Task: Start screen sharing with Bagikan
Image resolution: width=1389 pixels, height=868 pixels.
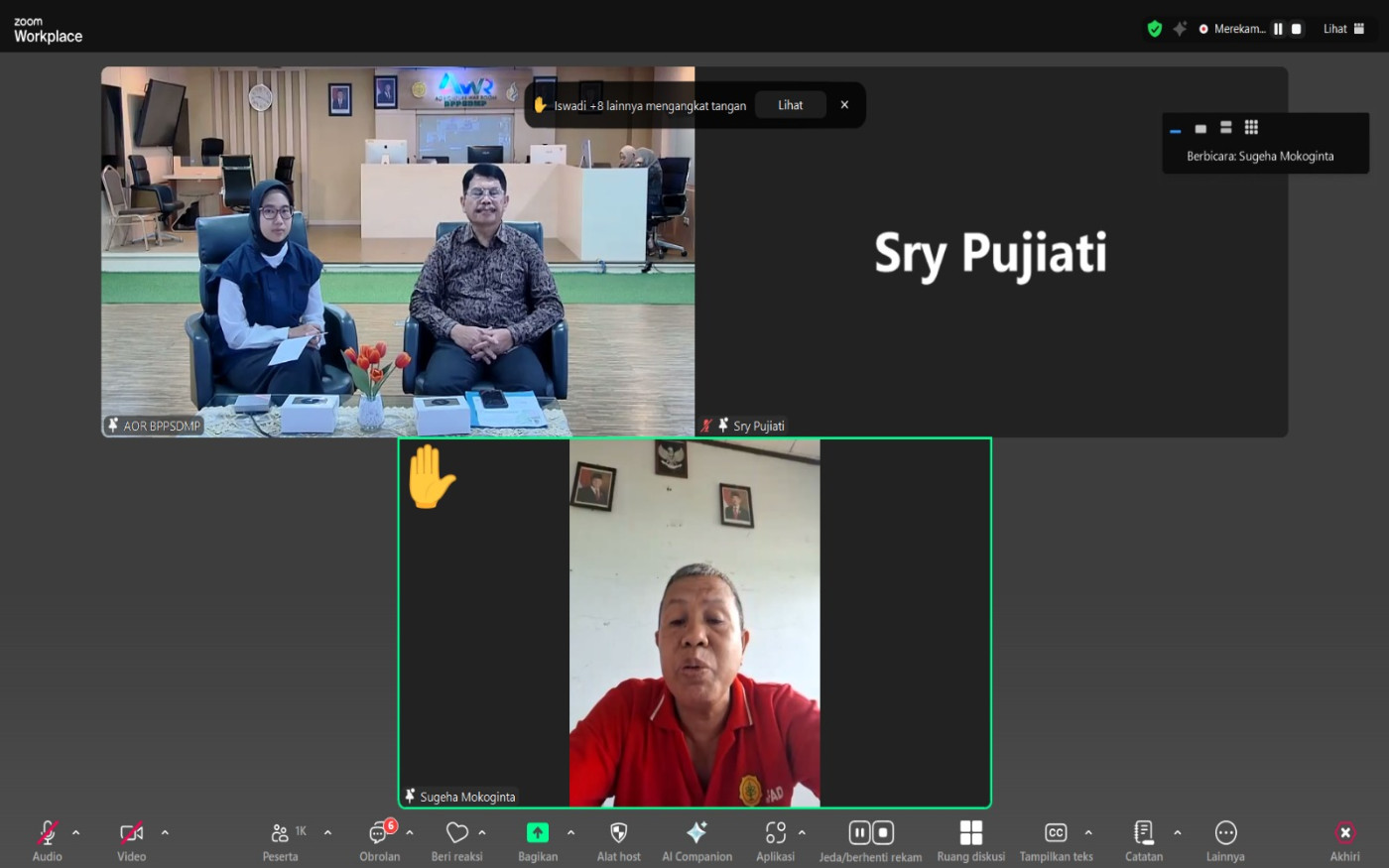Action: coord(537,834)
